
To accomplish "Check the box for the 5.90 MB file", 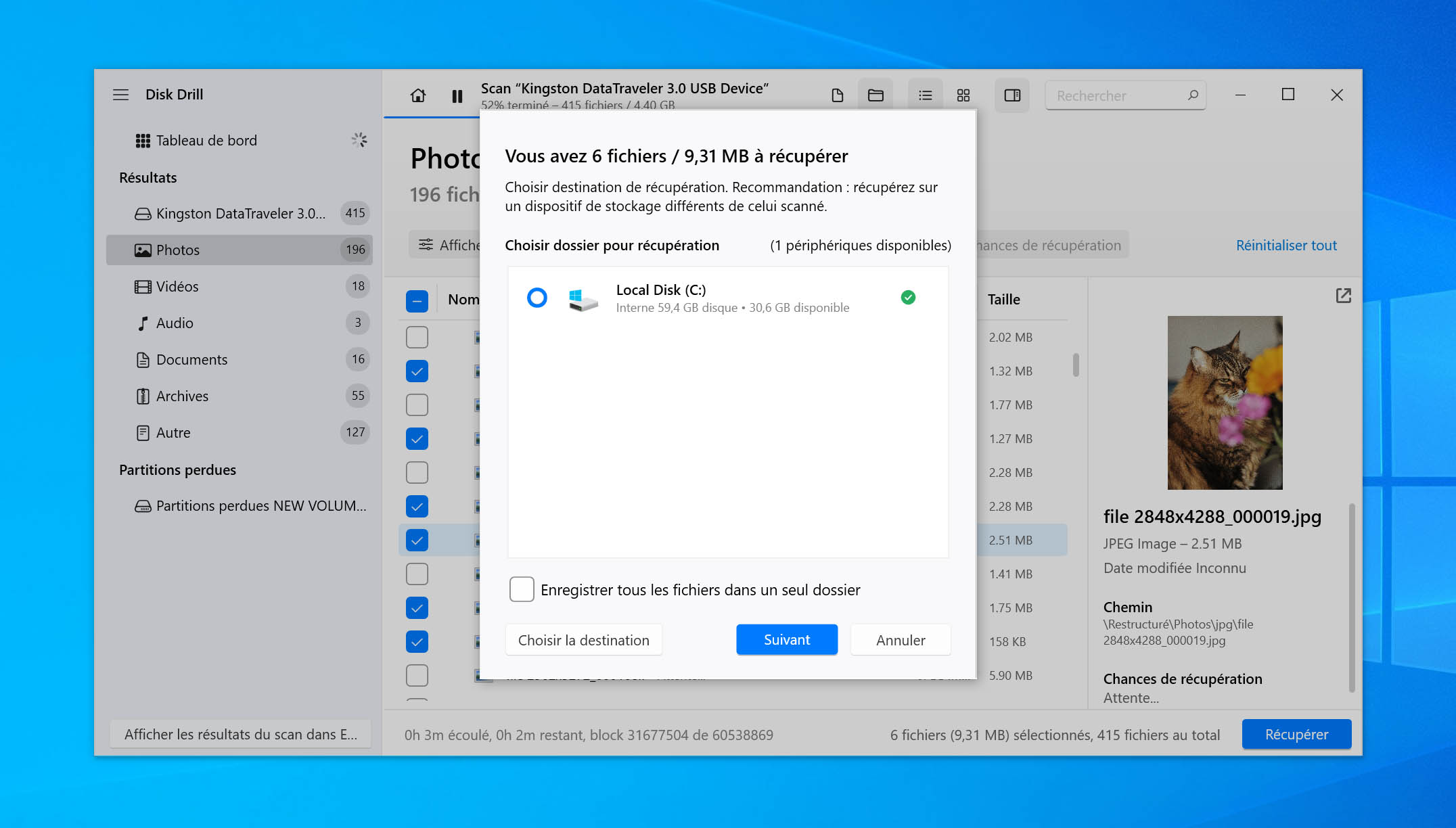I will (x=417, y=675).
